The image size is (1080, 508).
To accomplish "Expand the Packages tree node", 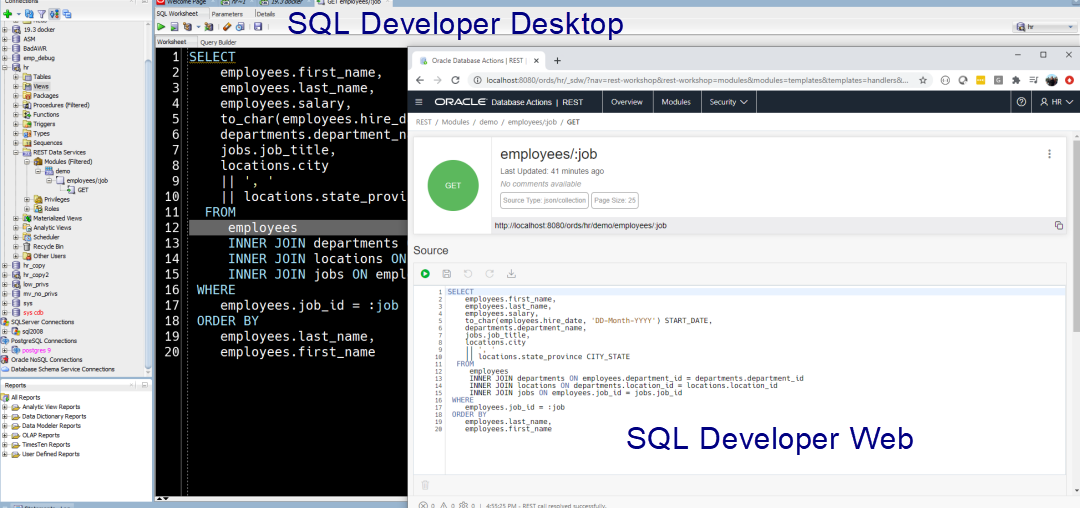I will tap(17, 96).
